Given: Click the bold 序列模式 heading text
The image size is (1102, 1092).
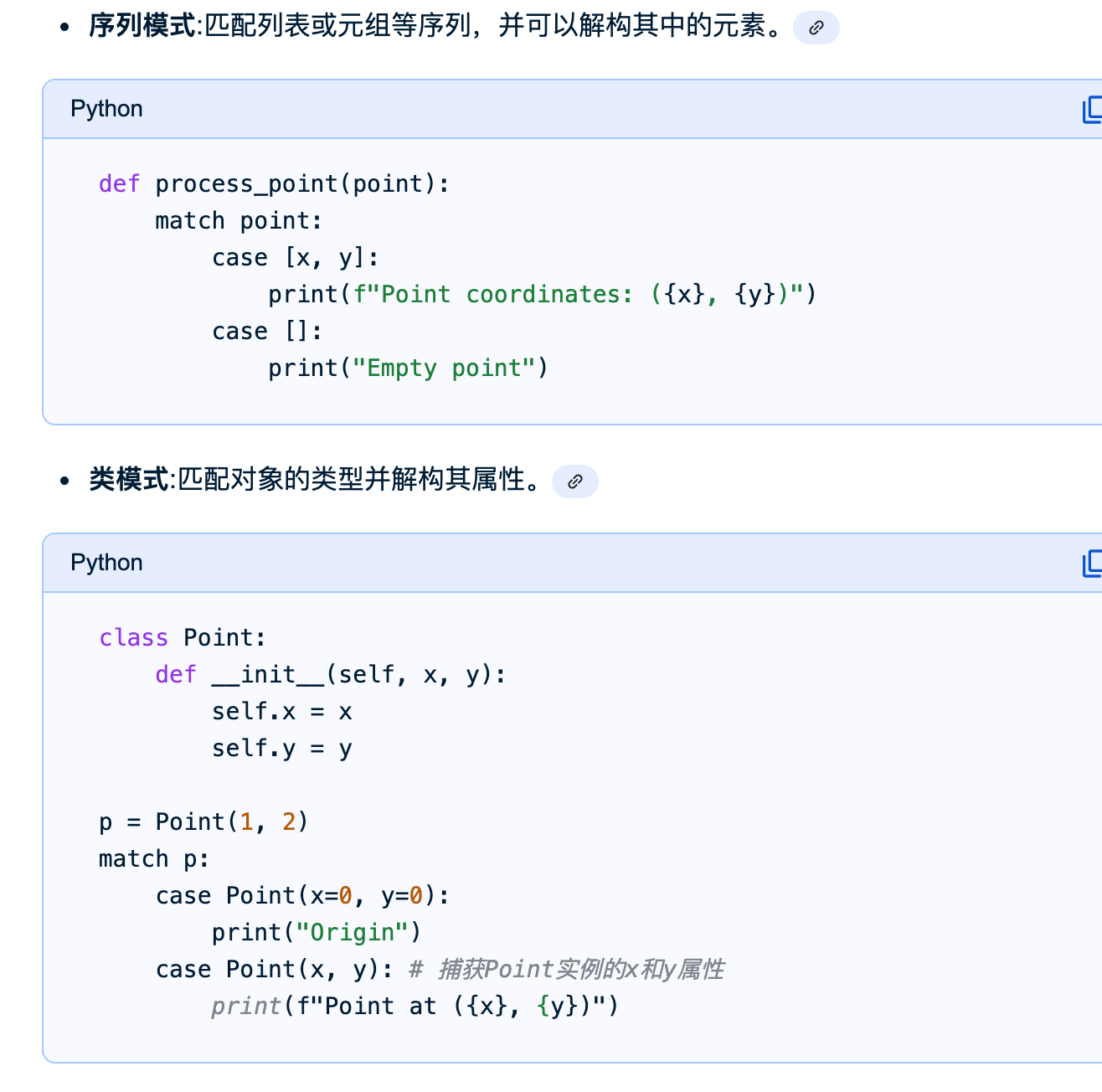Looking at the screenshot, I should [142, 27].
